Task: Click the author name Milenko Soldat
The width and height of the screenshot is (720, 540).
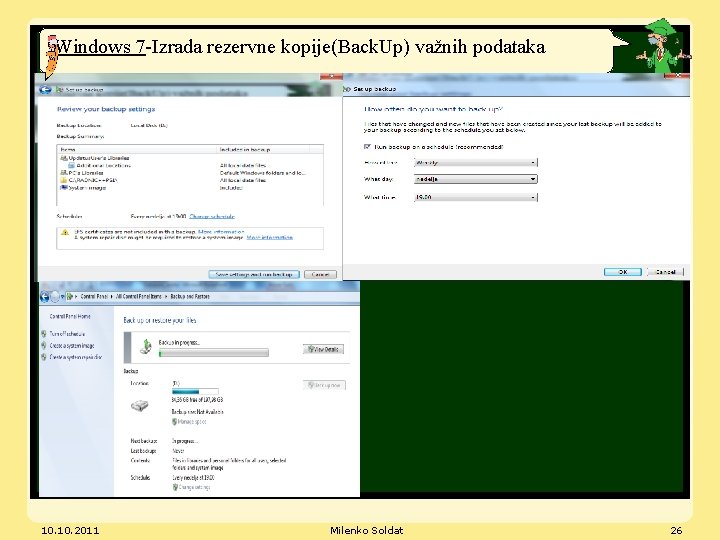Action: [x=366, y=530]
